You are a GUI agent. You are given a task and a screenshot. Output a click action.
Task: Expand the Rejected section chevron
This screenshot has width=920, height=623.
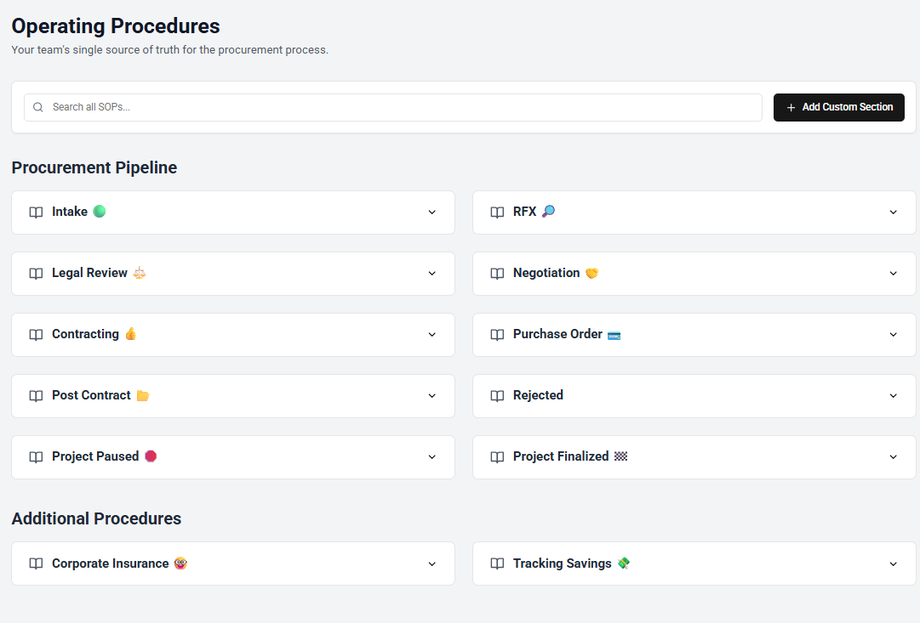(x=893, y=396)
